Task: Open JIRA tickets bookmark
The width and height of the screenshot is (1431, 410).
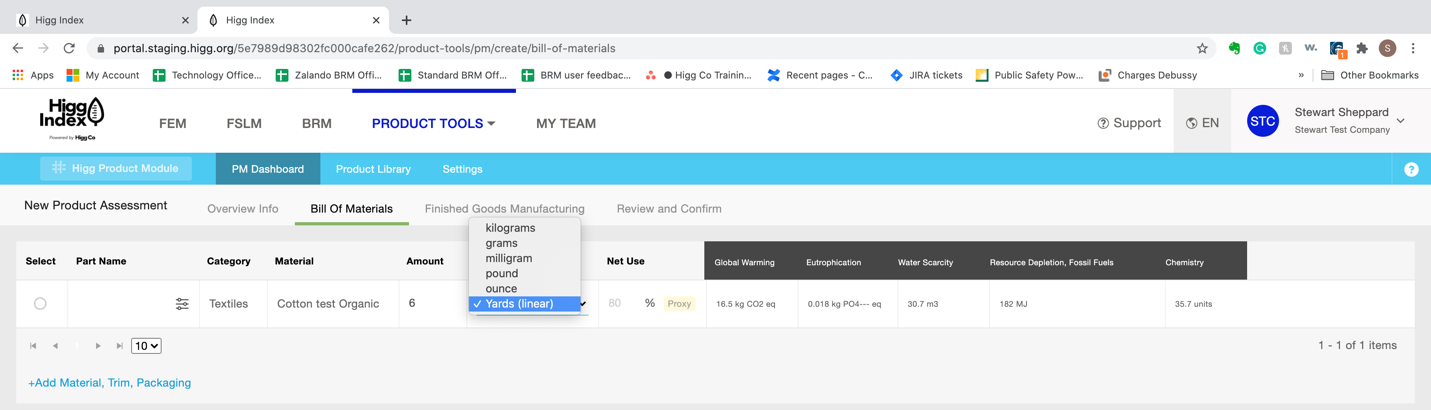Action: coord(925,75)
